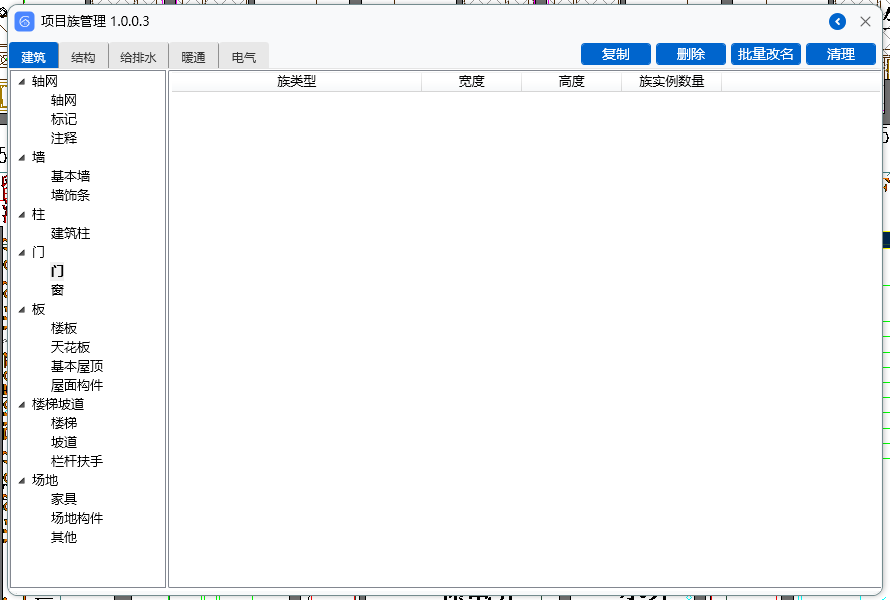Open the 给排水 tab
The width and height of the screenshot is (890, 600).
point(138,58)
